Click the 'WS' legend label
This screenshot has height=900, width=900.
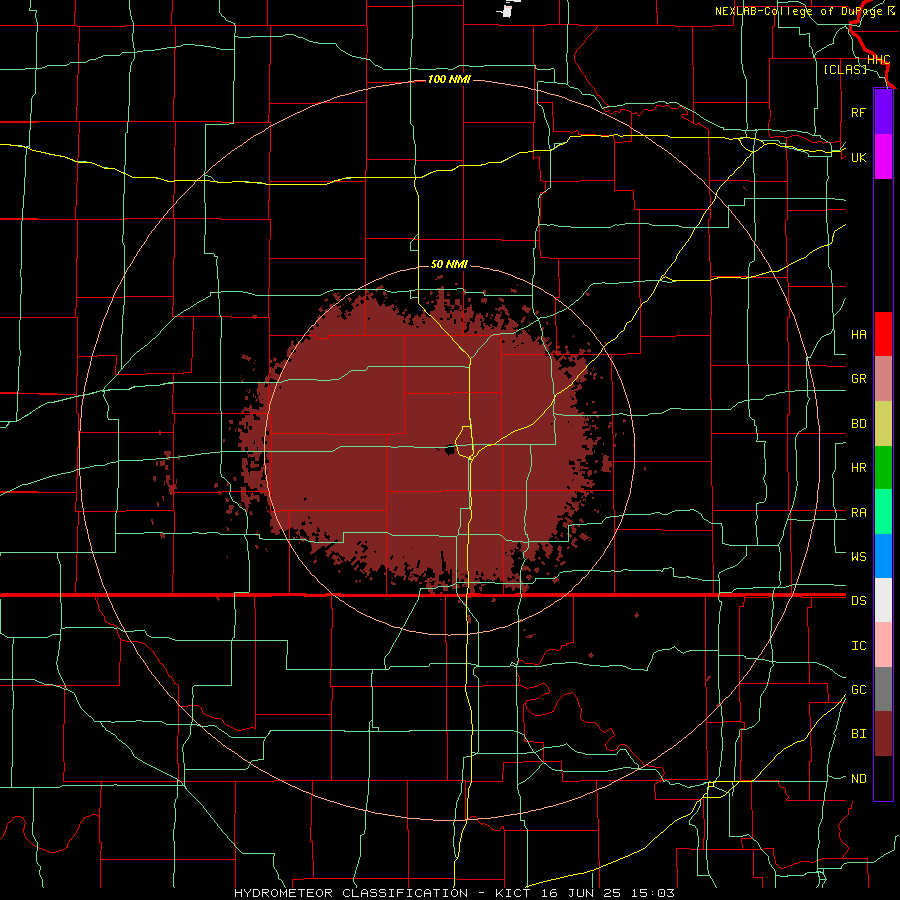click(x=858, y=556)
